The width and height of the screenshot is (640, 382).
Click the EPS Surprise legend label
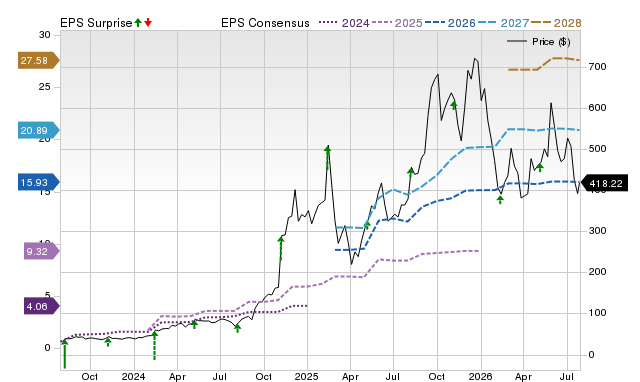pyautogui.click(x=96, y=23)
